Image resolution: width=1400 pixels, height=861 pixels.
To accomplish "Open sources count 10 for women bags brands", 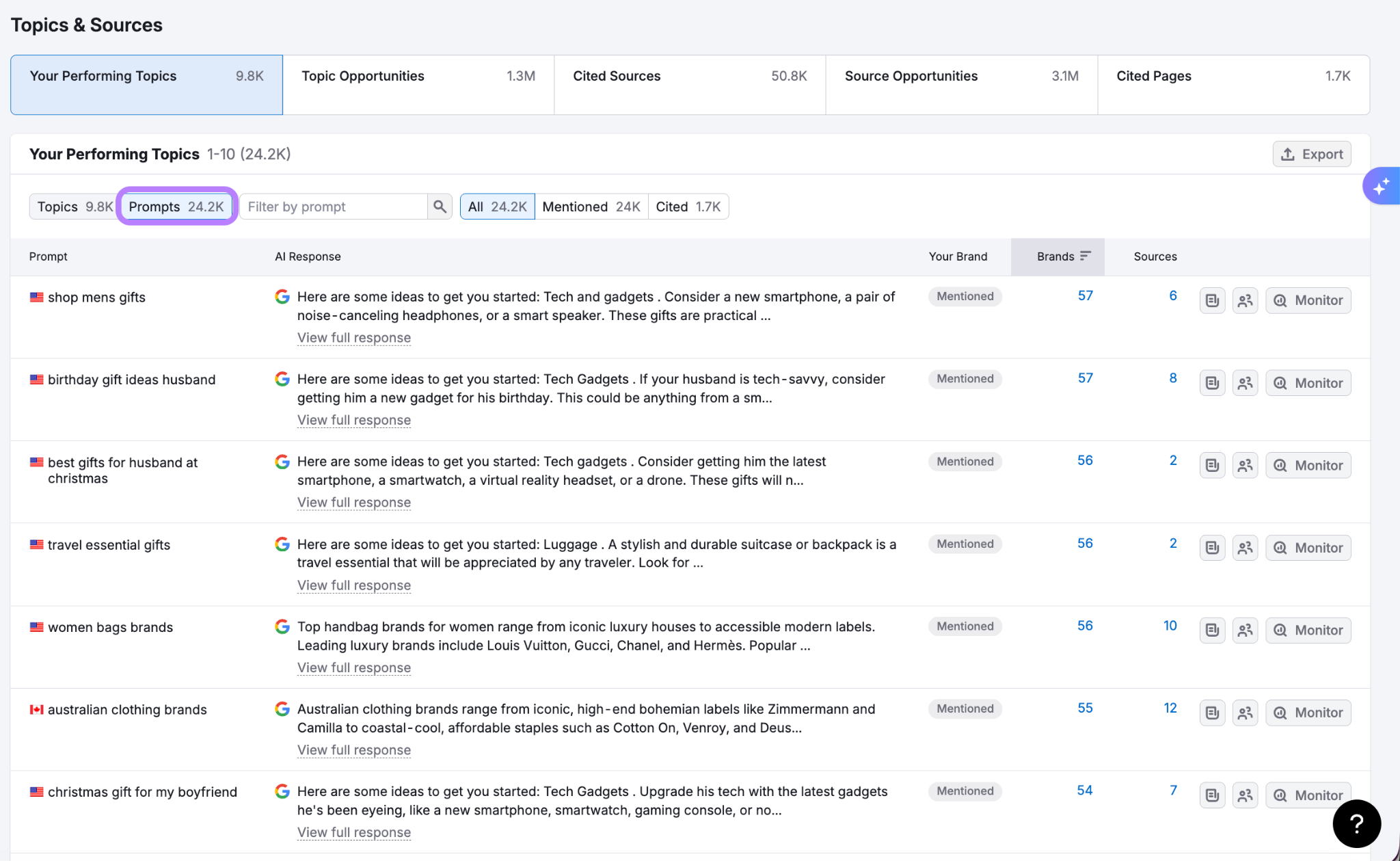I will (1170, 625).
